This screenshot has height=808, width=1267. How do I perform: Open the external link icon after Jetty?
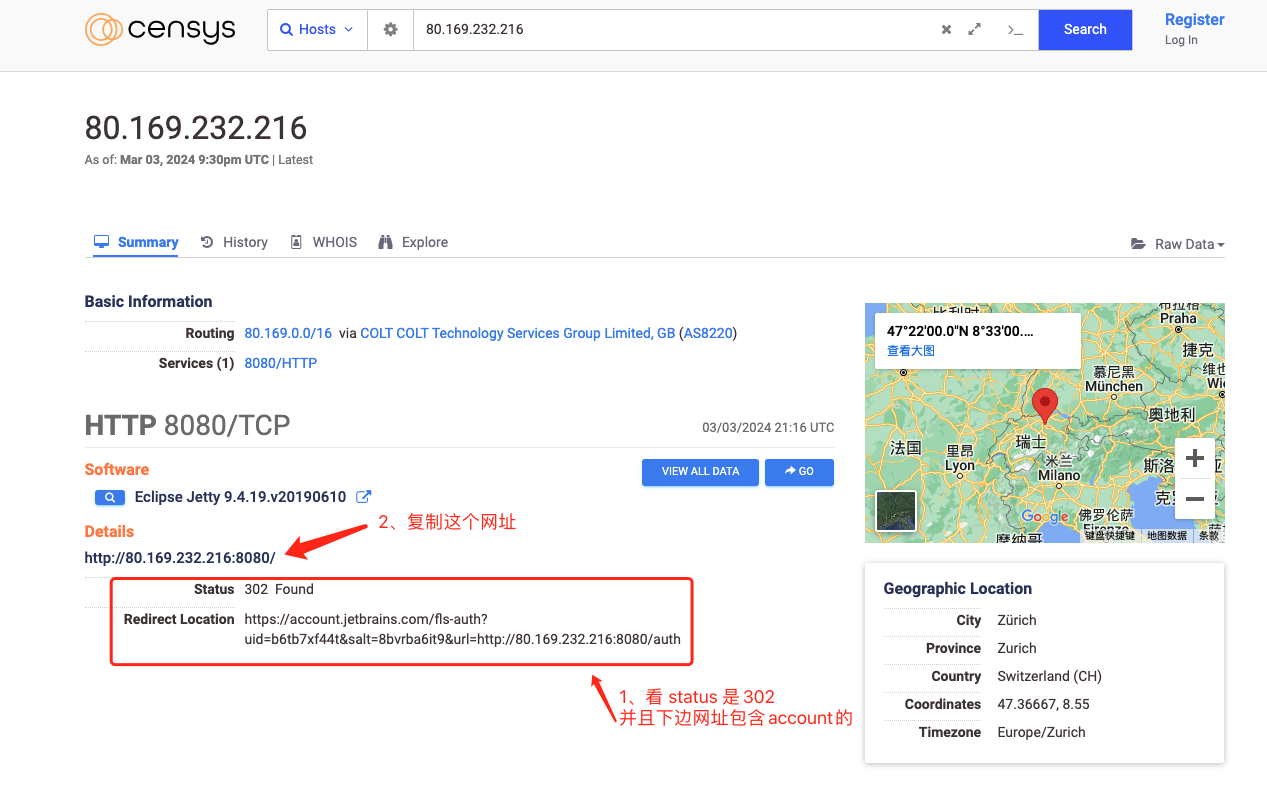tap(364, 497)
